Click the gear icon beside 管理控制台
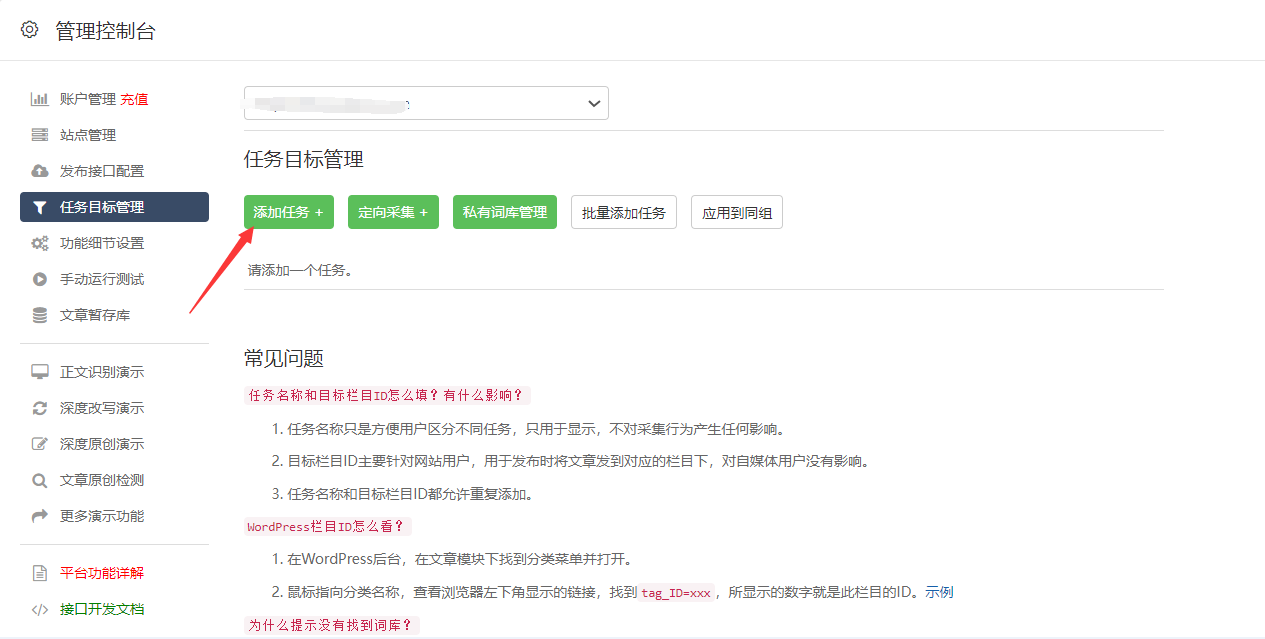The width and height of the screenshot is (1265, 639). click(x=30, y=30)
